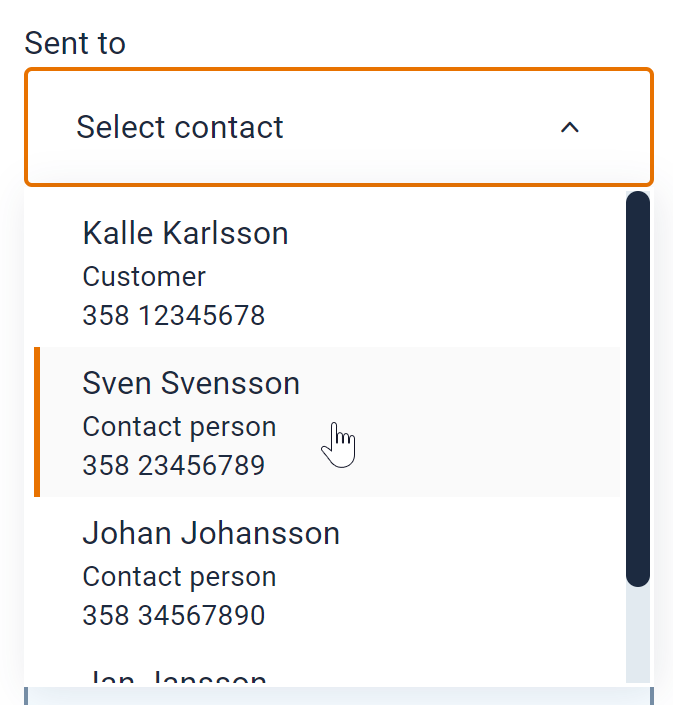Click phone number 358 23456789
The width and height of the screenshot is (673, 705).
pos(173,466)
